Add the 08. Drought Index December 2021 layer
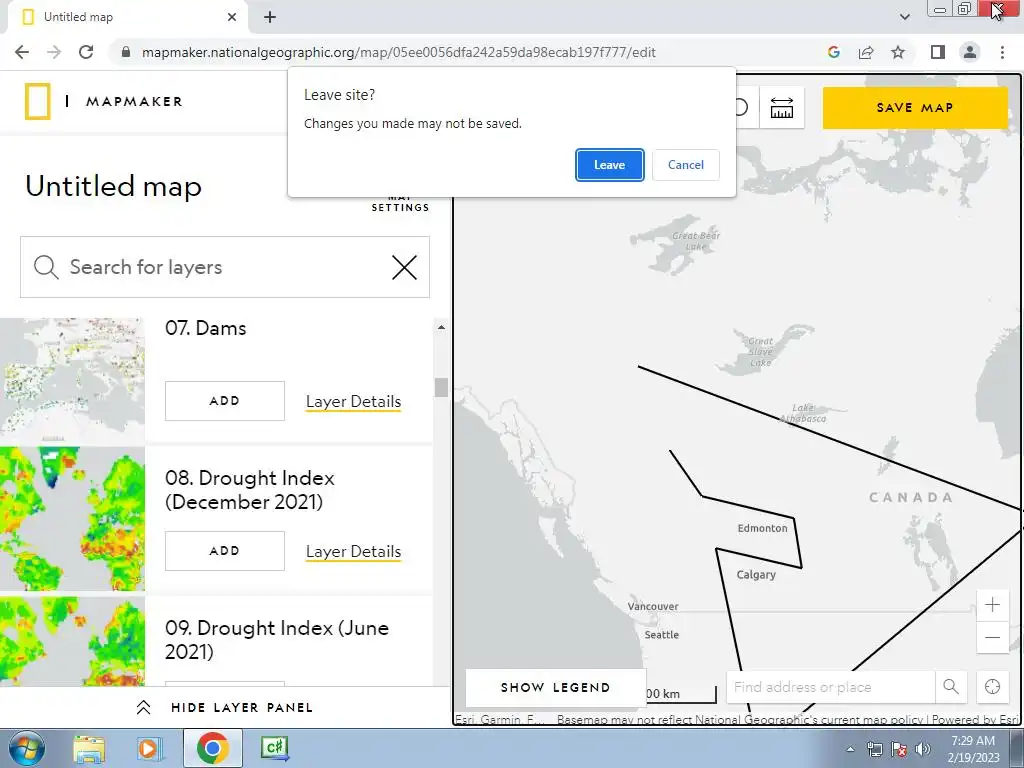The height and width of the screenshot is (768, 1024). tap(225, 551)
